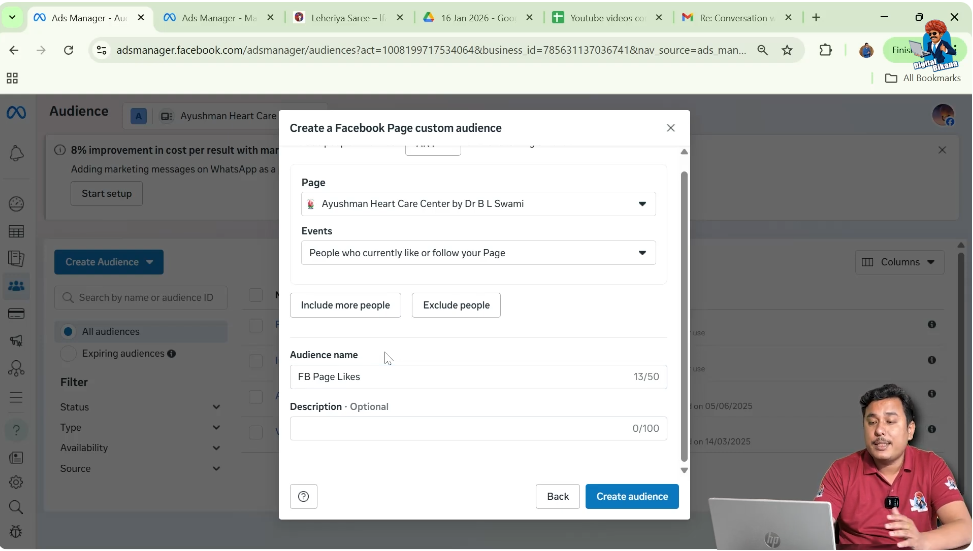Screen dimensions: 973x551
Task: Open the Events manager icon in sidebar
Action: [x=16, y=368]
